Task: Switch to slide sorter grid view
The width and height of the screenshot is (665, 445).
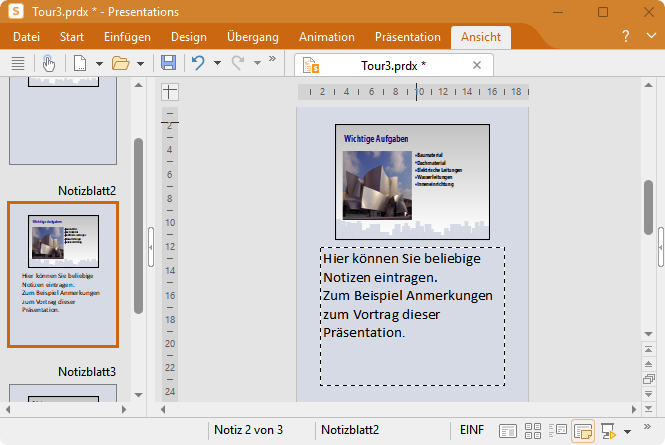Action: (533, 430)
